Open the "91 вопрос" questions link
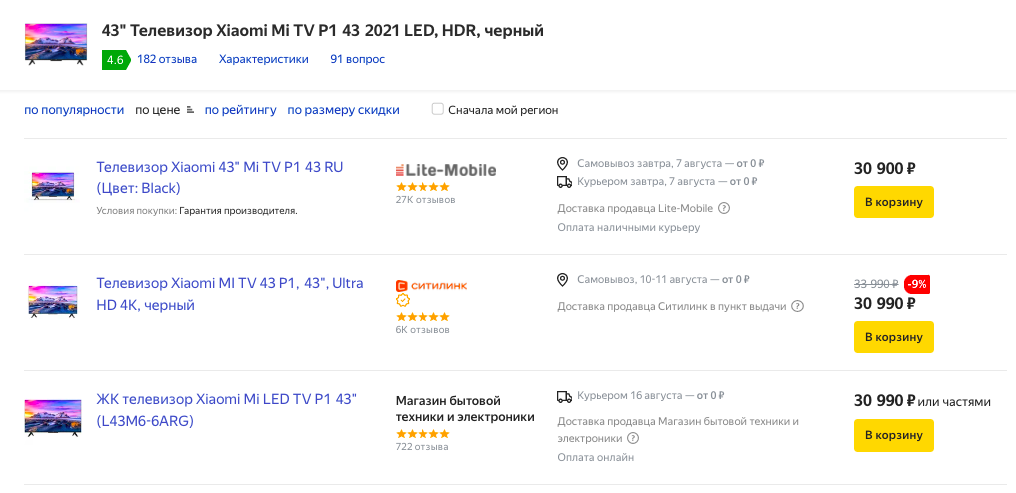 (x=357, y=59)
